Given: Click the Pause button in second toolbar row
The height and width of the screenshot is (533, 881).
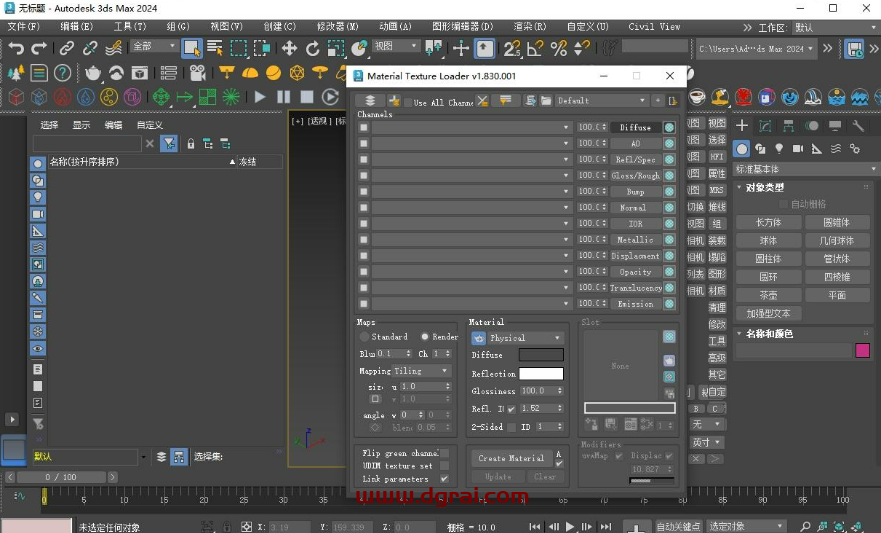Looking at the screenshot, I should click(x=284, y=97).
